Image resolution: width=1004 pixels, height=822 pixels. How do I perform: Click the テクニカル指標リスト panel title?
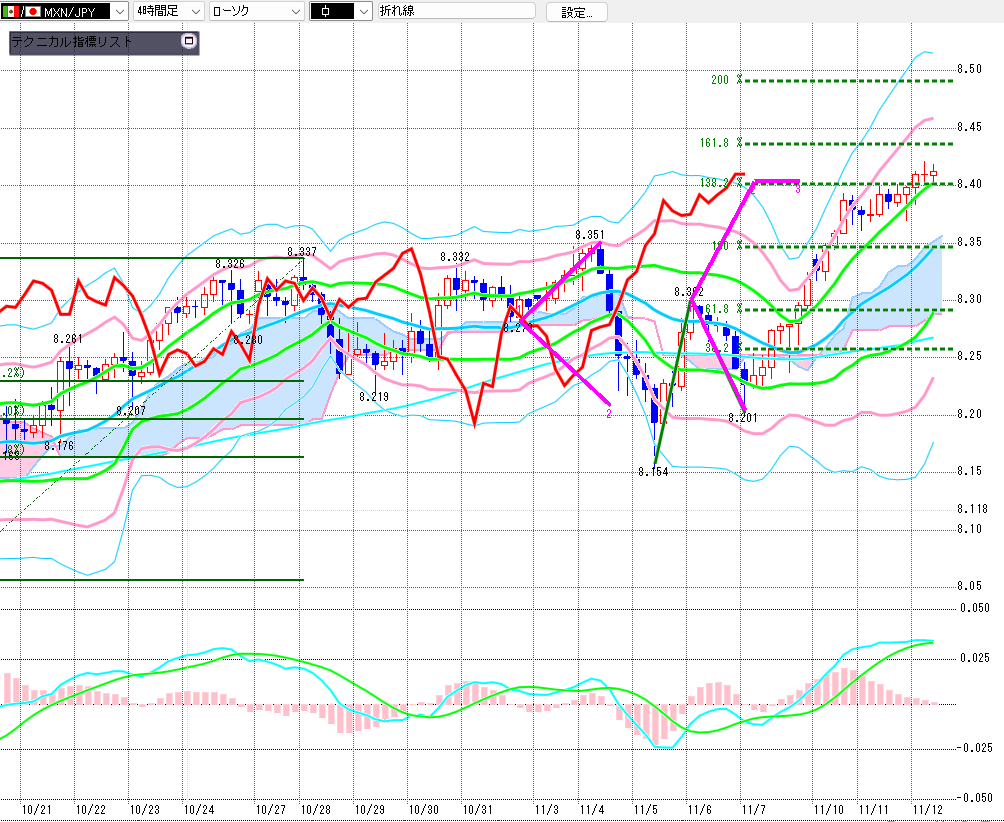point(70,43)
